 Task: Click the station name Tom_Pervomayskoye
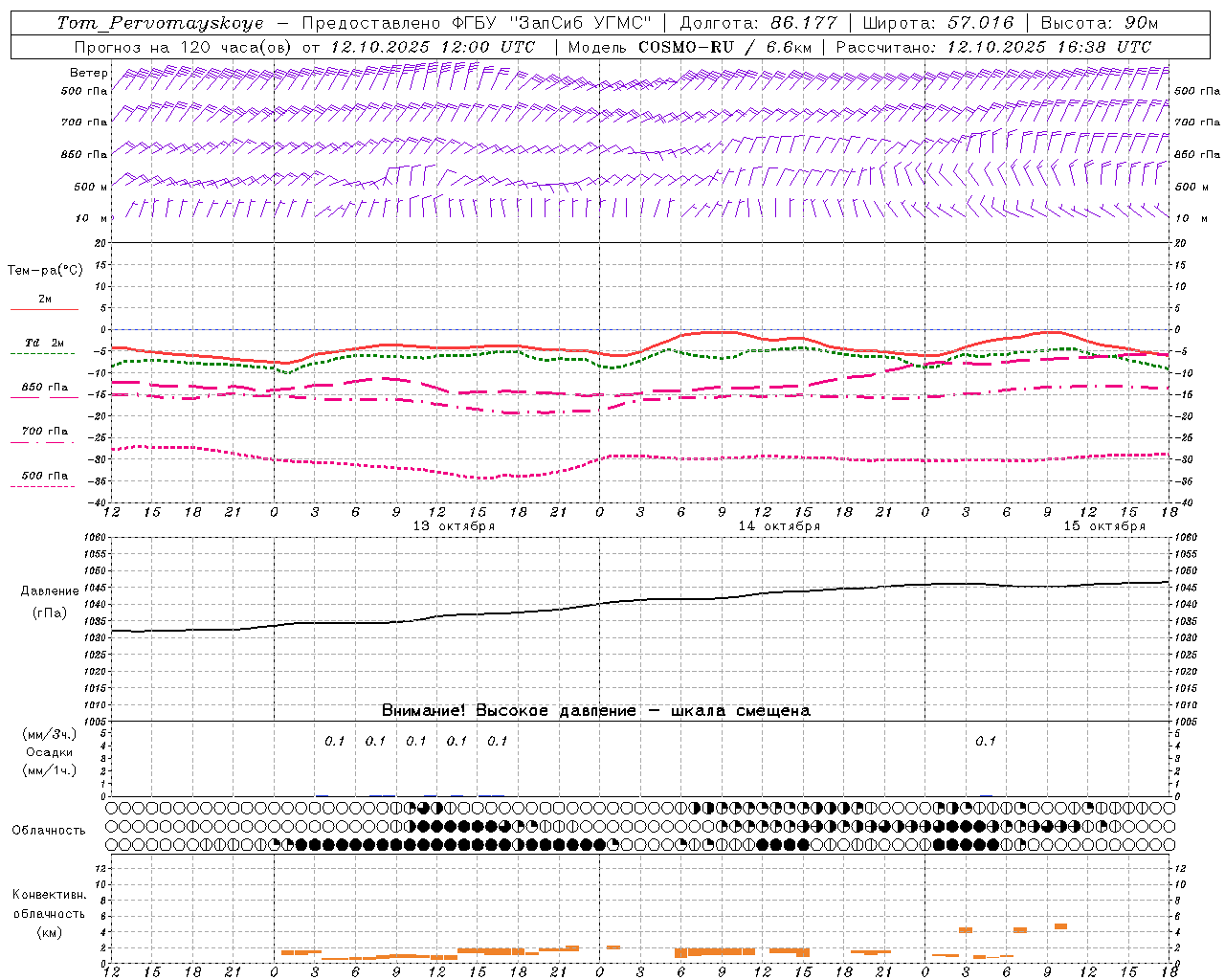(160, 23)
